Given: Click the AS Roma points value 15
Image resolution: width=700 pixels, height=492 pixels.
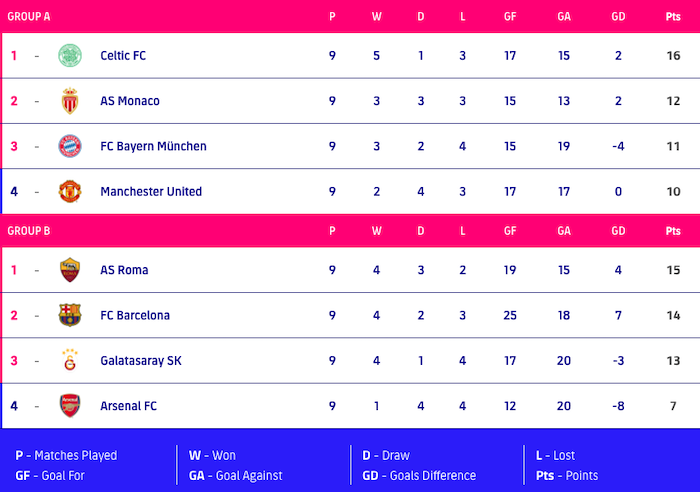Looking at the screenshot, I should [x=673, y=270].
